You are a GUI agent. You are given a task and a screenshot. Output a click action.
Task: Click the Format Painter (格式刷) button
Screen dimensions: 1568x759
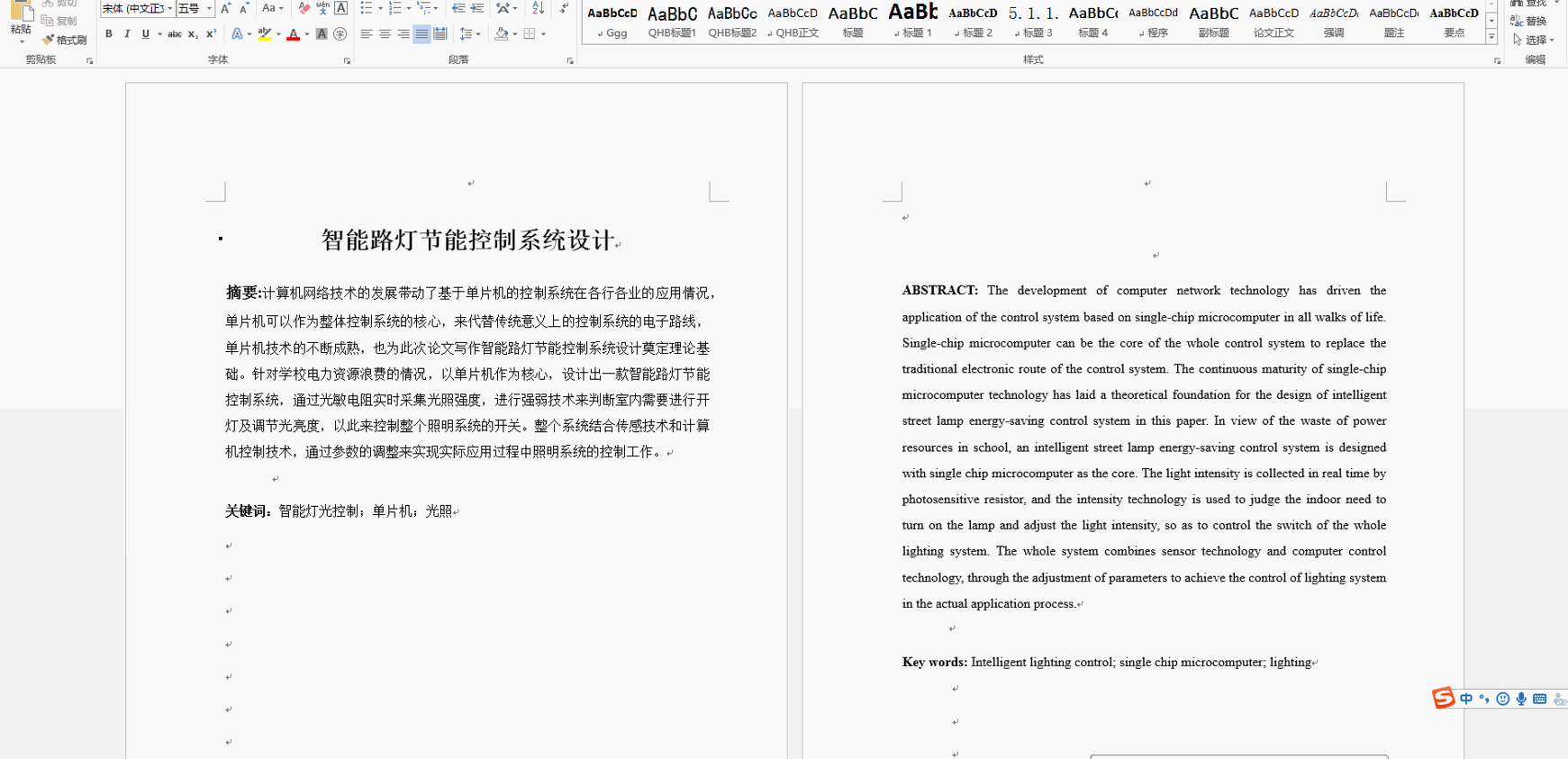[64, 40]
